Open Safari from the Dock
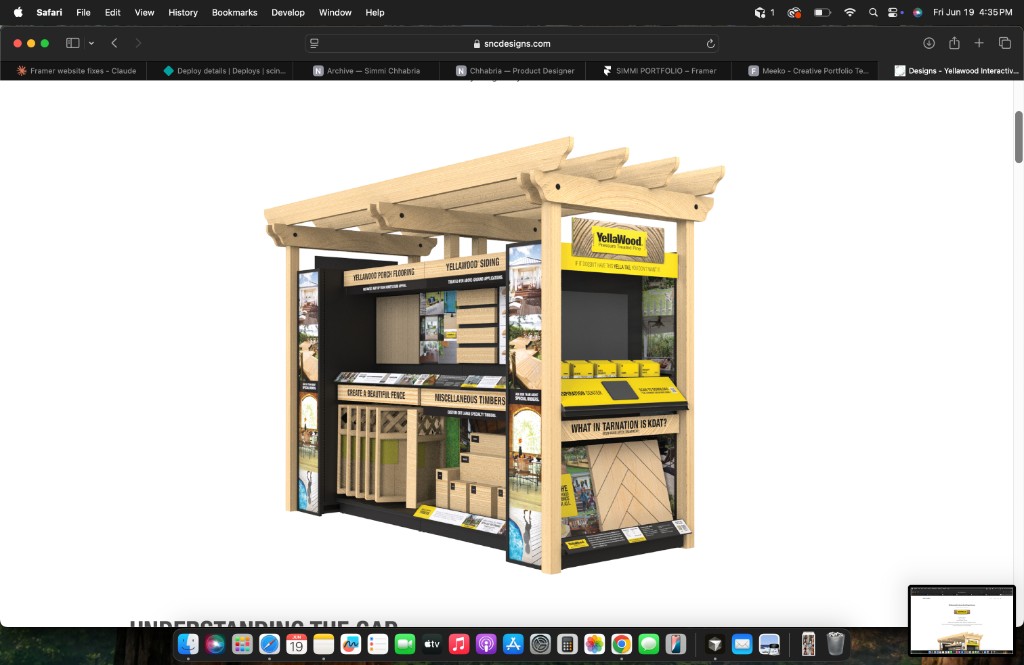The height and width of the screenshot is (665, 1024). click(x=269, y=645)
